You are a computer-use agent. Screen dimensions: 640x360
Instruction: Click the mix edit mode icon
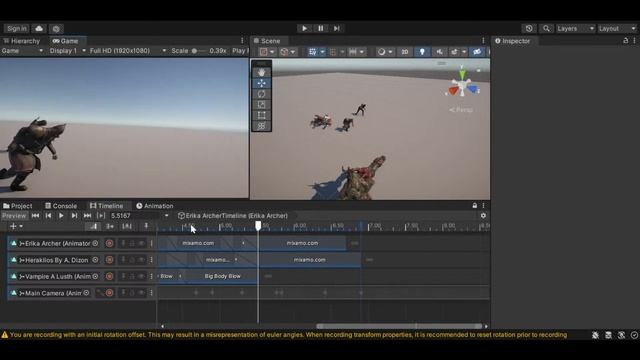coord(93,226)
